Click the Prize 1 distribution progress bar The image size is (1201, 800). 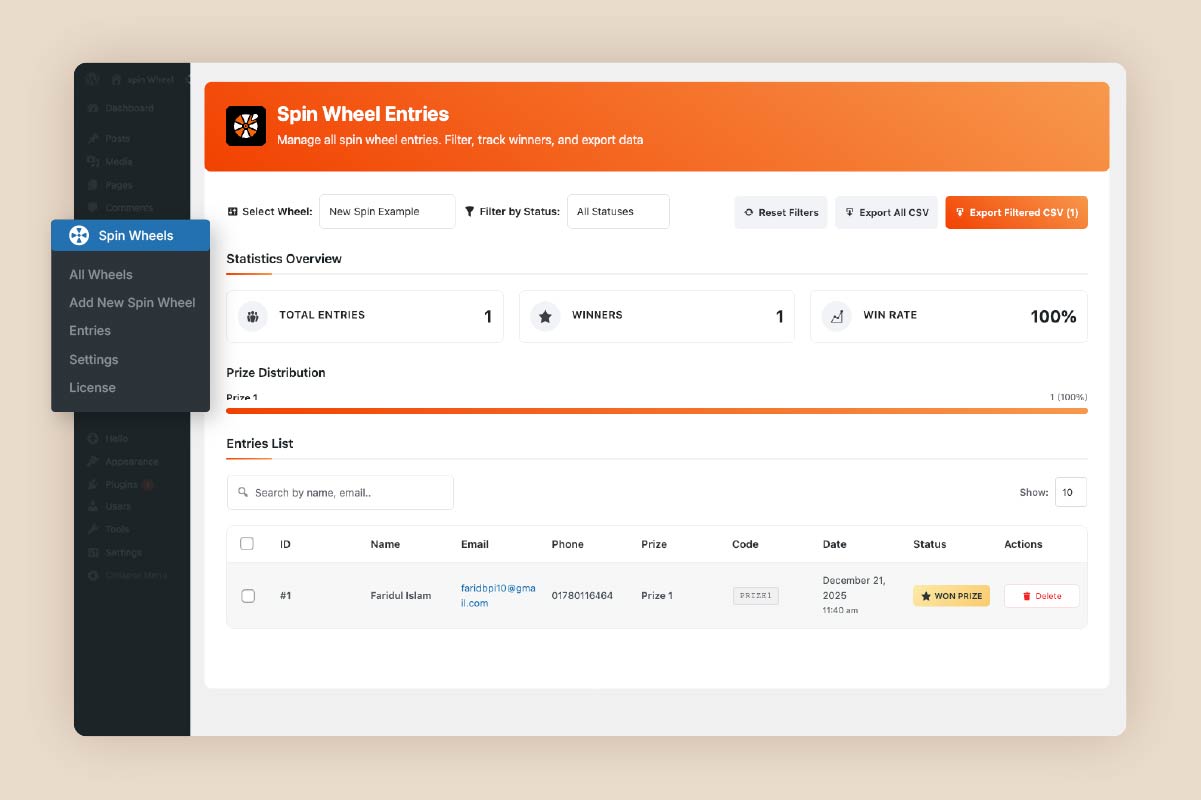click(656, 411)
